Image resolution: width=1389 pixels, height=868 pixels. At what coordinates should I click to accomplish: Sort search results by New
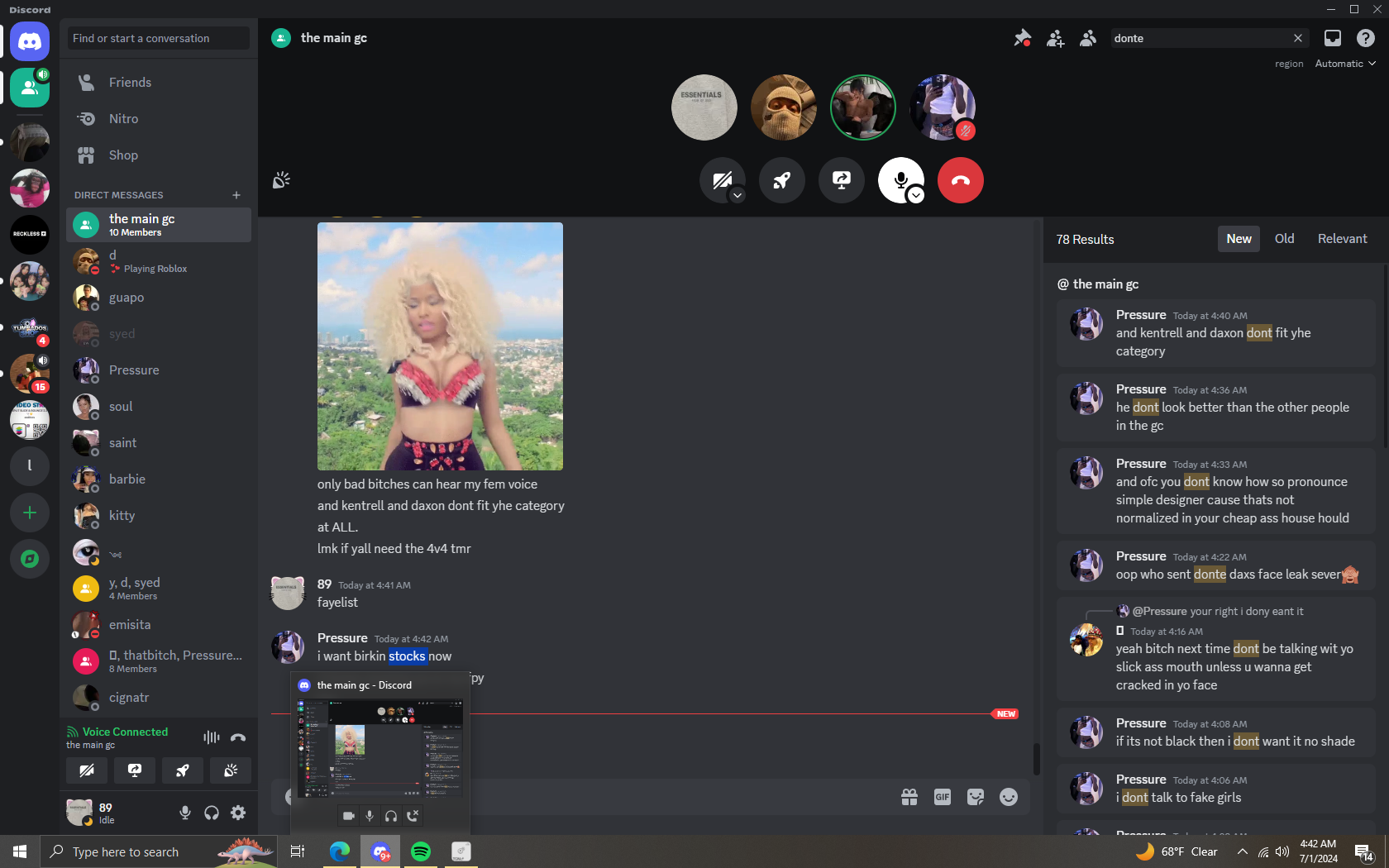click(x=1239, y=239)
